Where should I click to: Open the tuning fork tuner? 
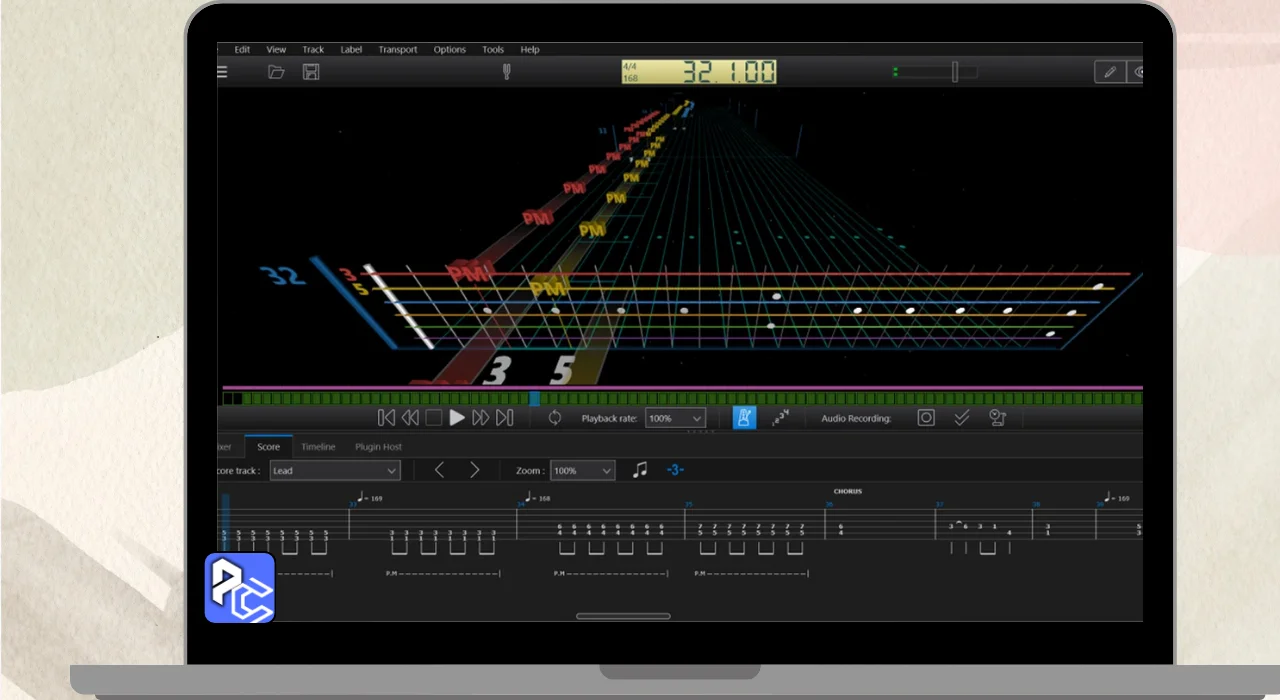pyautogui.click(x=506, y=72)
